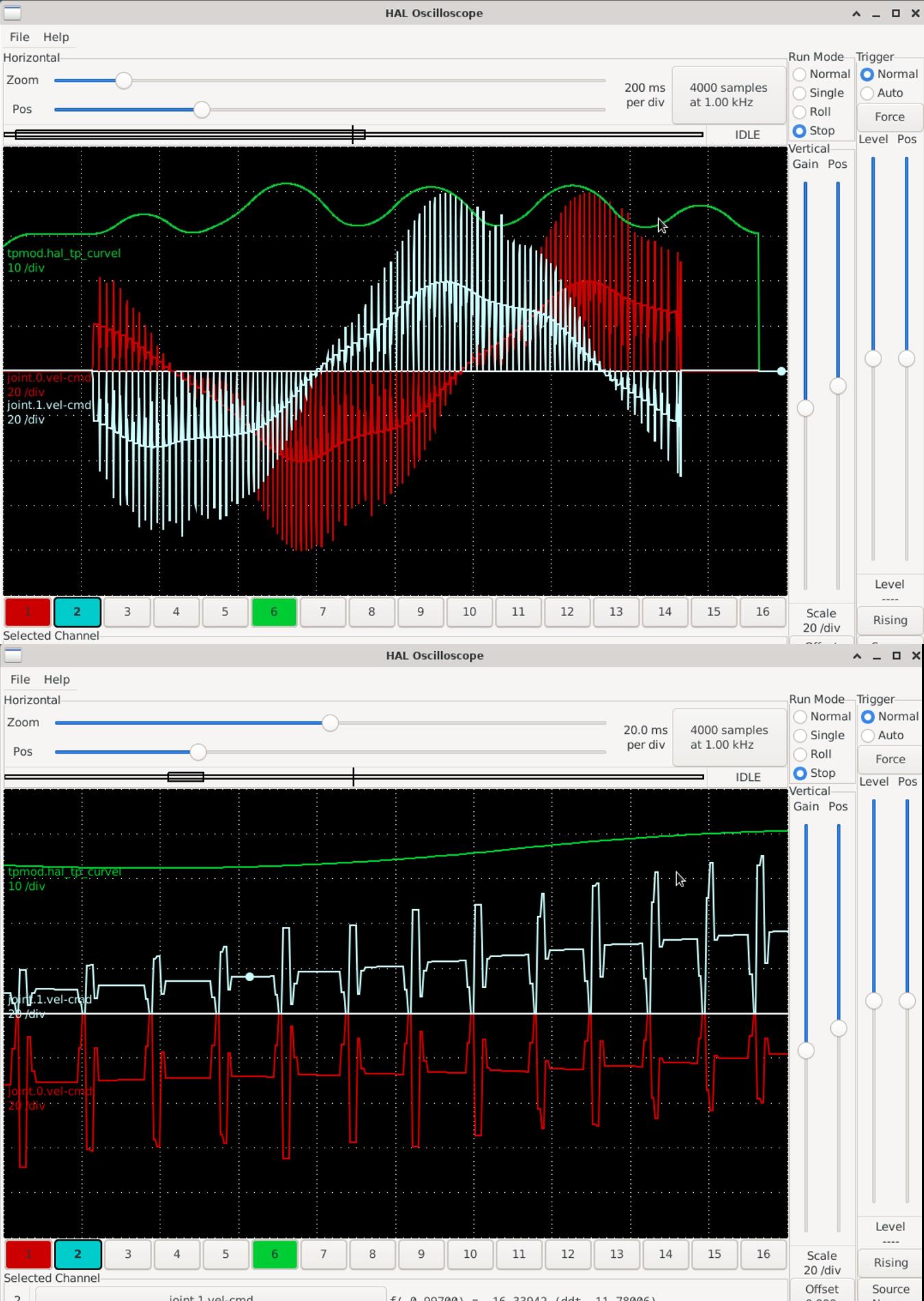
Task: Select channel 14 button in bottom window
Action: (x=665, y=1255)
